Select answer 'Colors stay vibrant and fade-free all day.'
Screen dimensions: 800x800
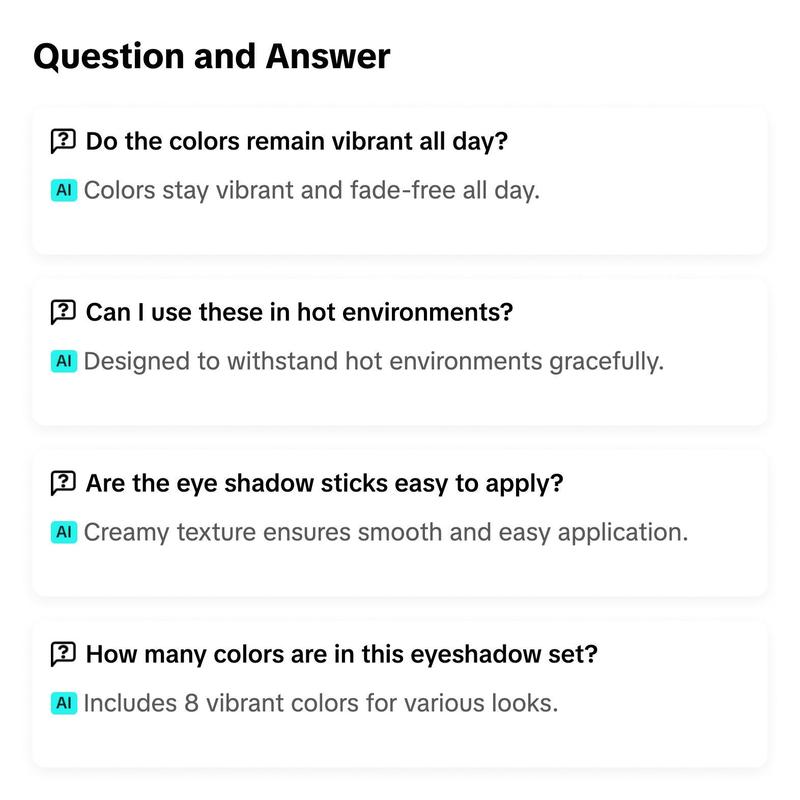pos(311,190)
